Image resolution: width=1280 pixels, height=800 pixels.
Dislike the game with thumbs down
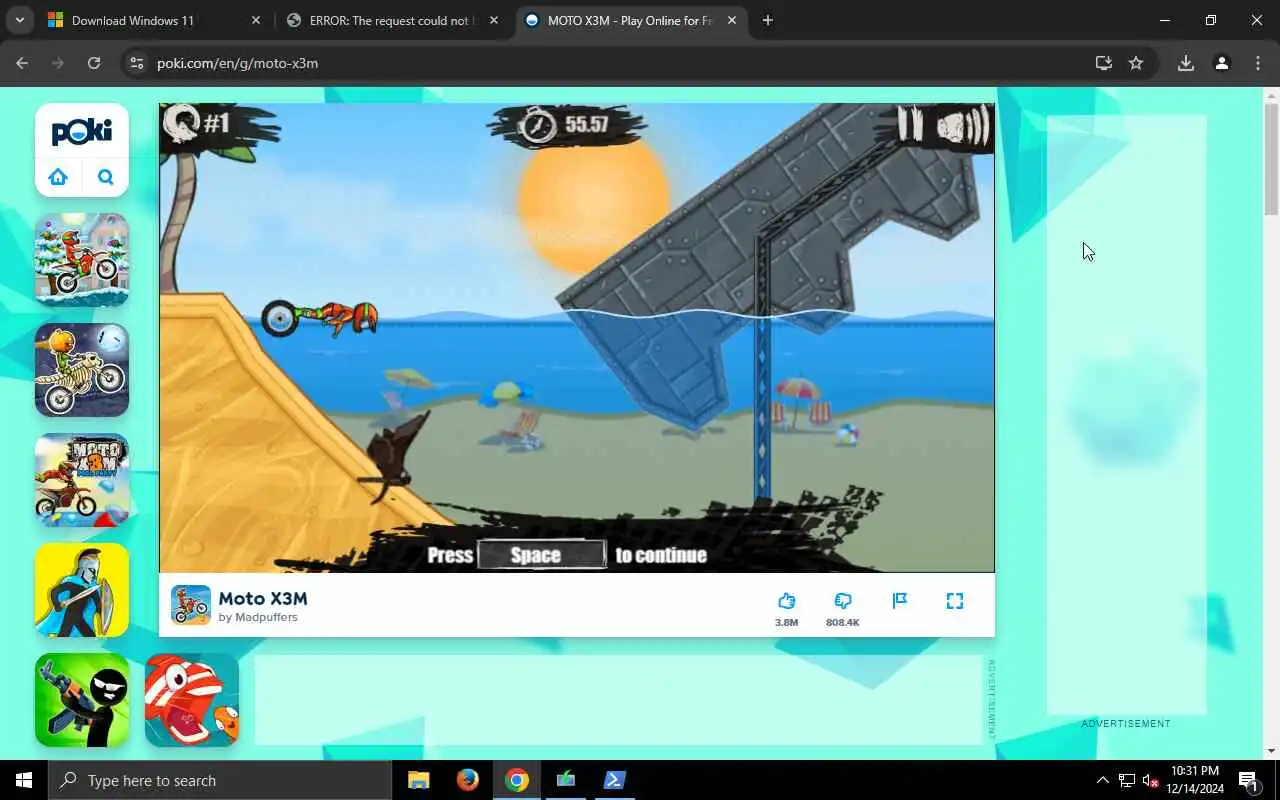842,601
